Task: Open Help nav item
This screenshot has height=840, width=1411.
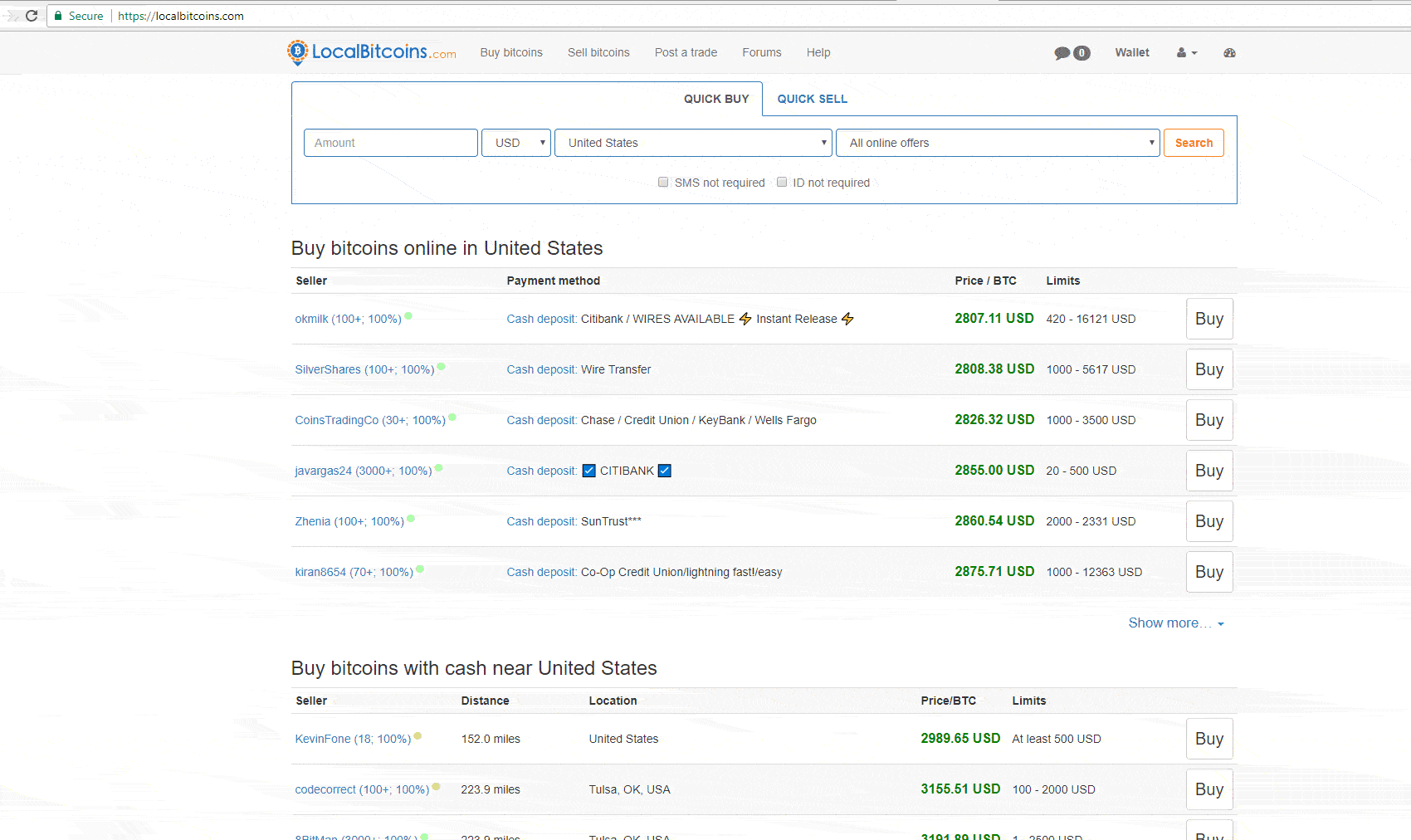Action: click(x=818, y=52)
